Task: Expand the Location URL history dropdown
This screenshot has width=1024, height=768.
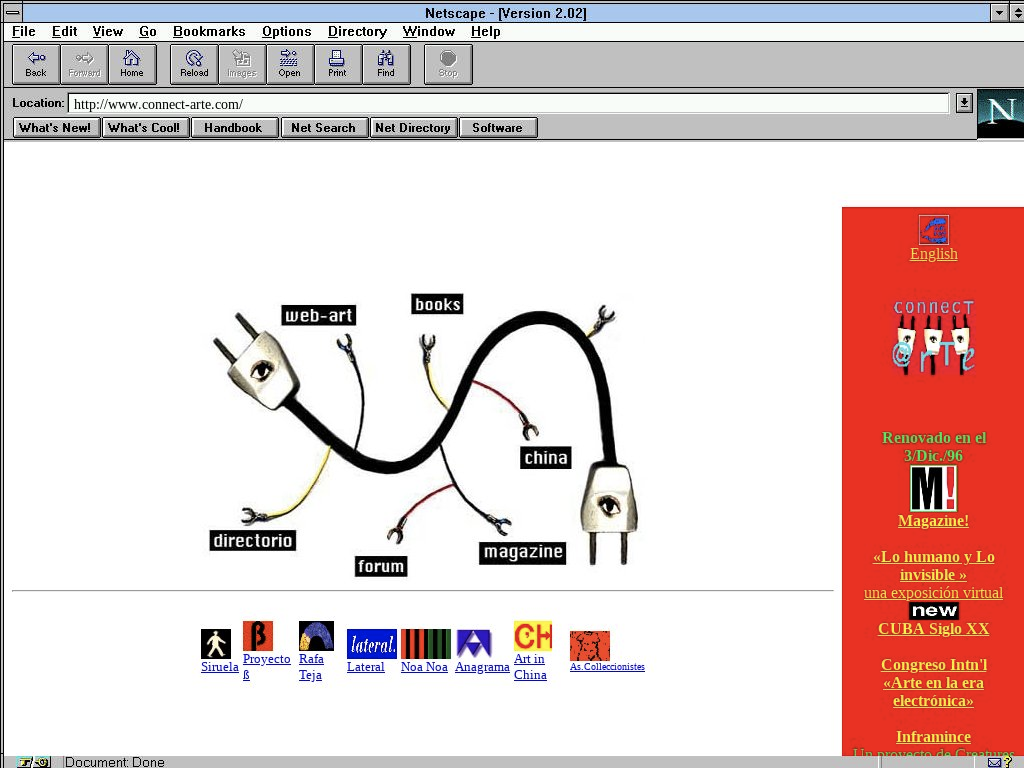Action: [x=963, y=103]
